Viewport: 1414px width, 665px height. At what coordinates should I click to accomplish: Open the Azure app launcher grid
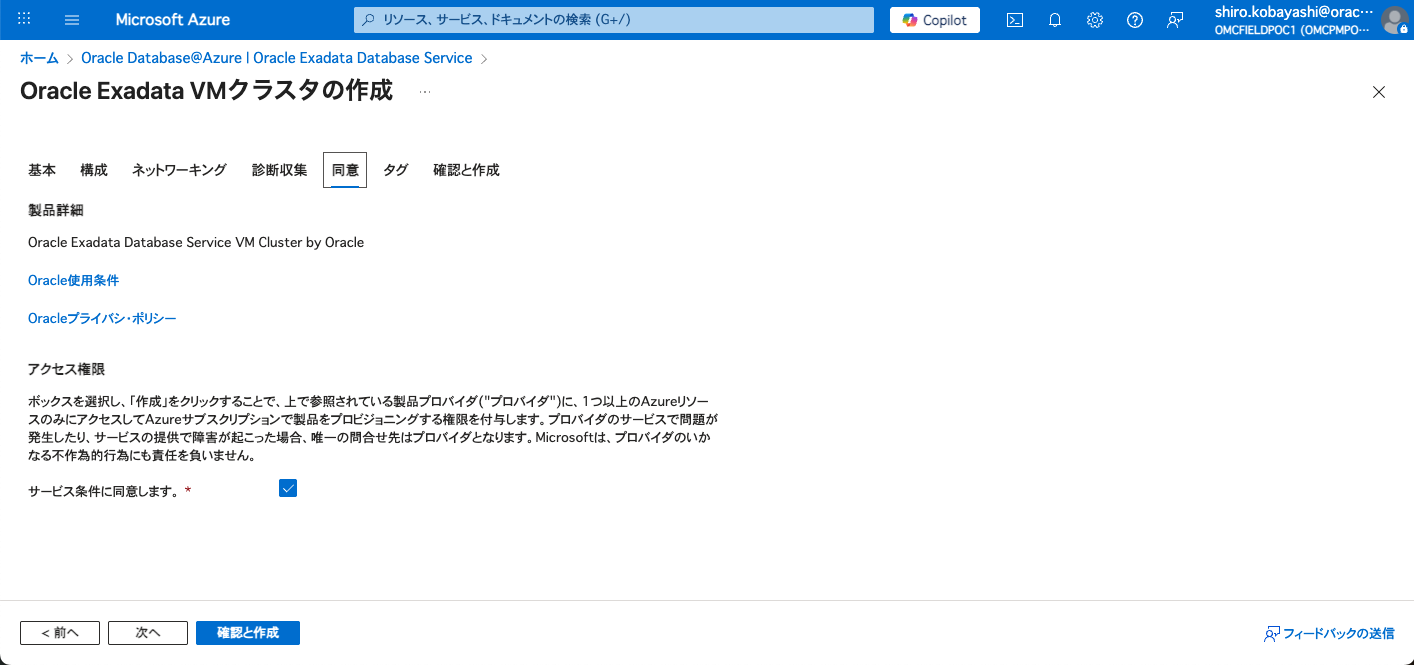pos(22,19)
